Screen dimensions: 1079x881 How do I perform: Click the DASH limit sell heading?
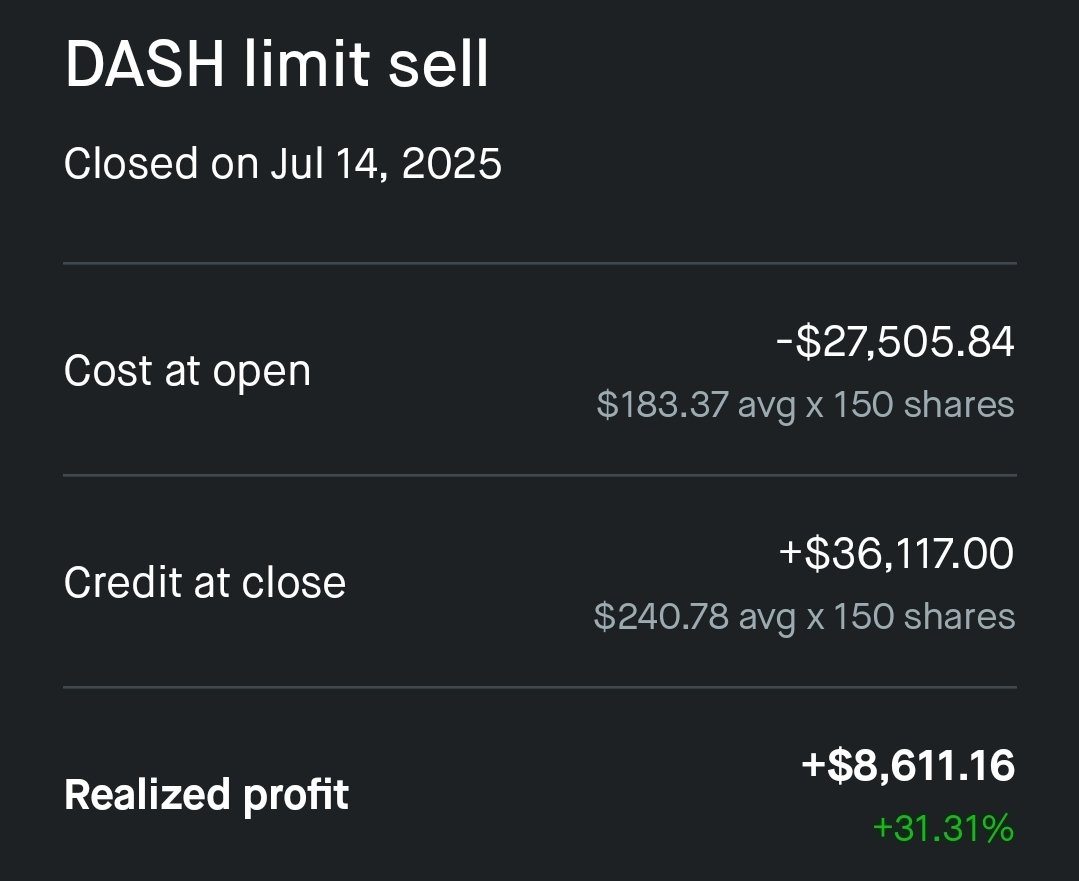(277, 63)
